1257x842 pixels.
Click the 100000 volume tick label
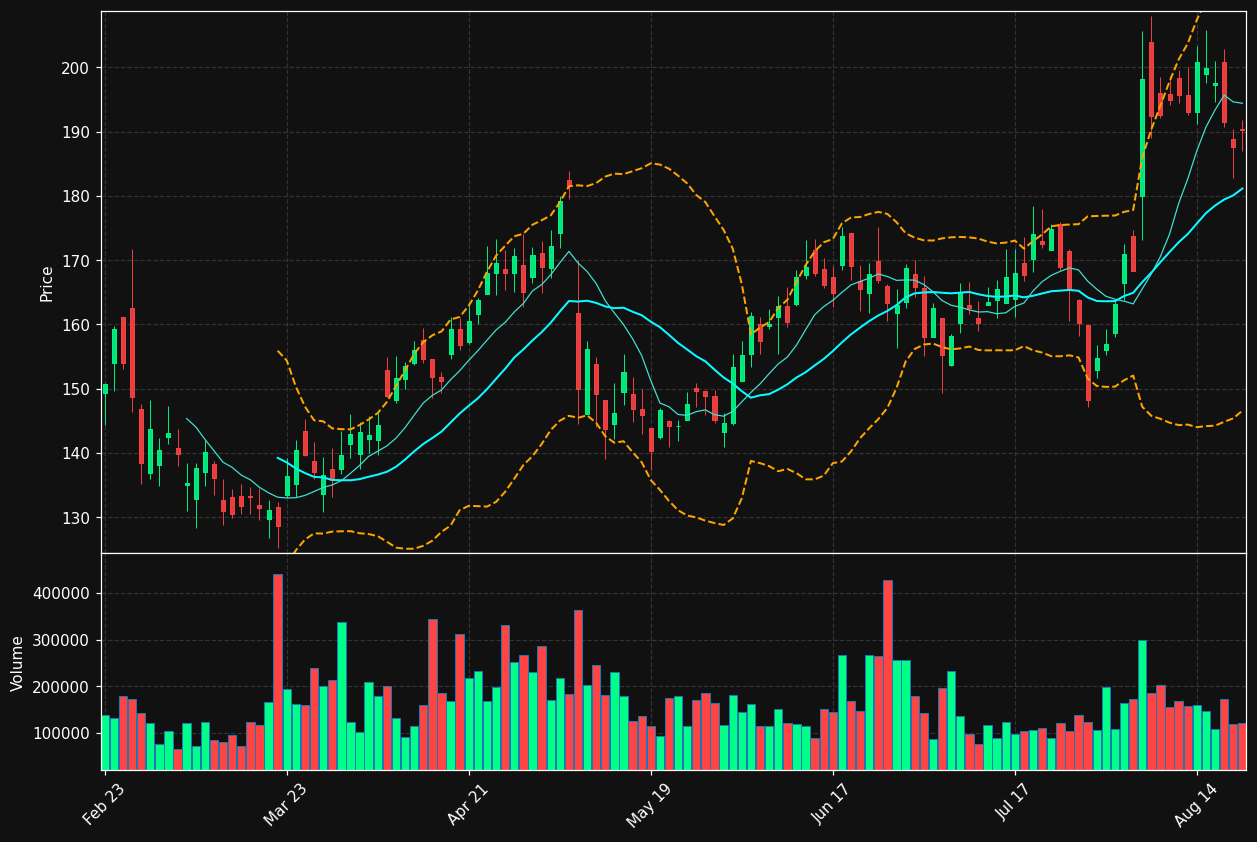pos(62,733)
